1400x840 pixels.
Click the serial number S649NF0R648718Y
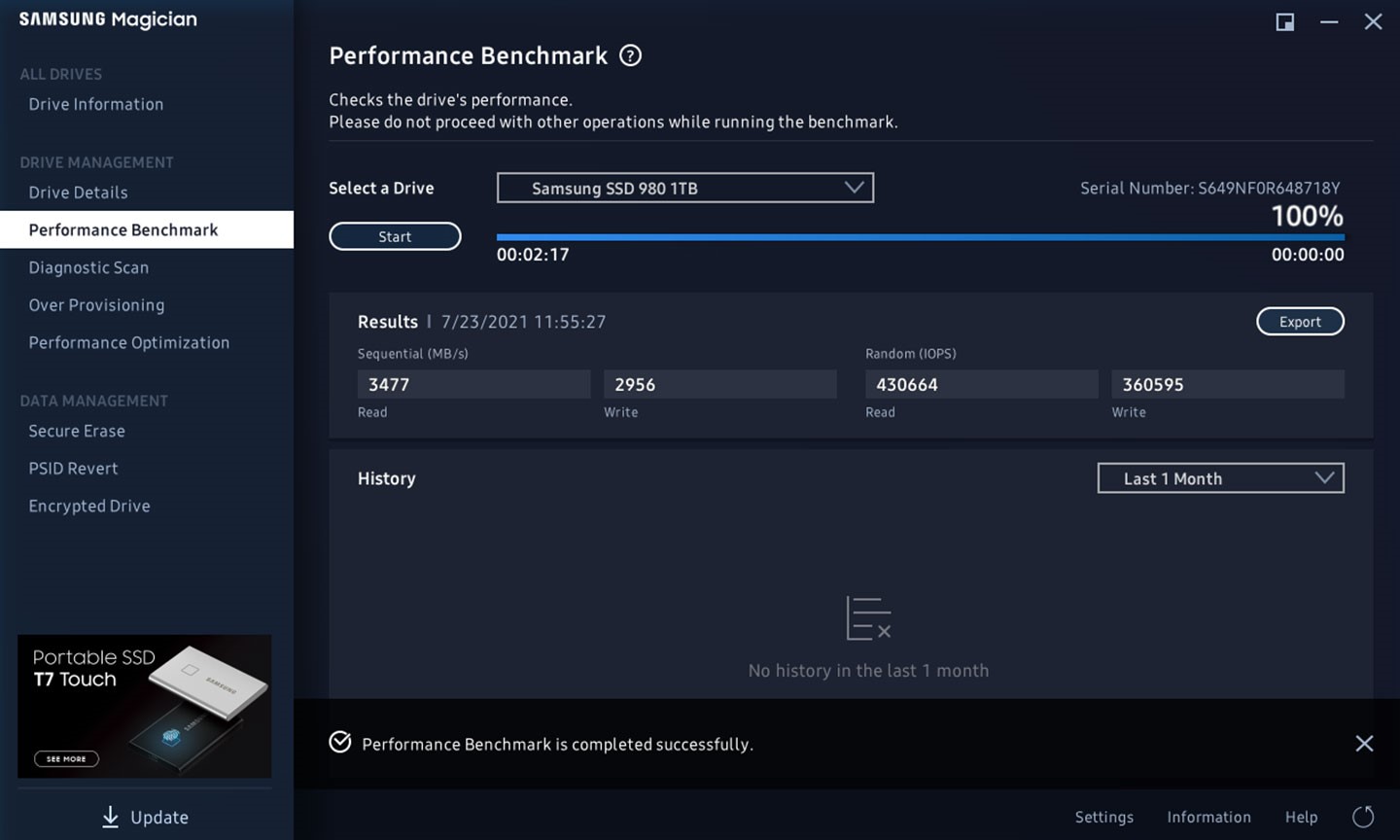pos(1269,188)
